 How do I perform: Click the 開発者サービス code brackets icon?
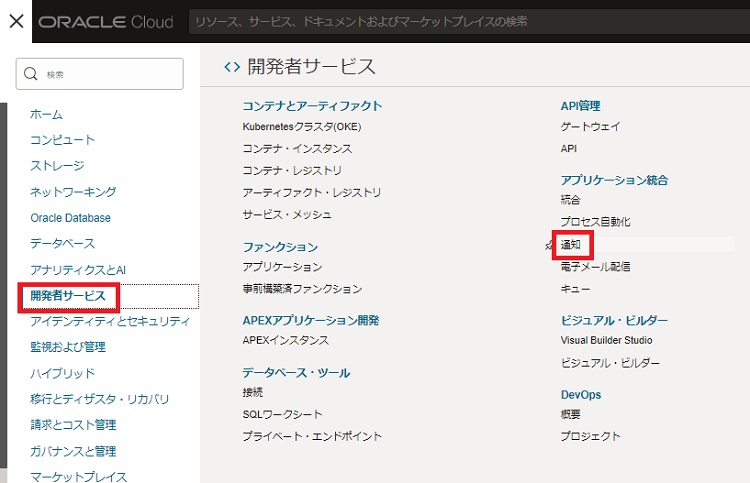(231, 67)
